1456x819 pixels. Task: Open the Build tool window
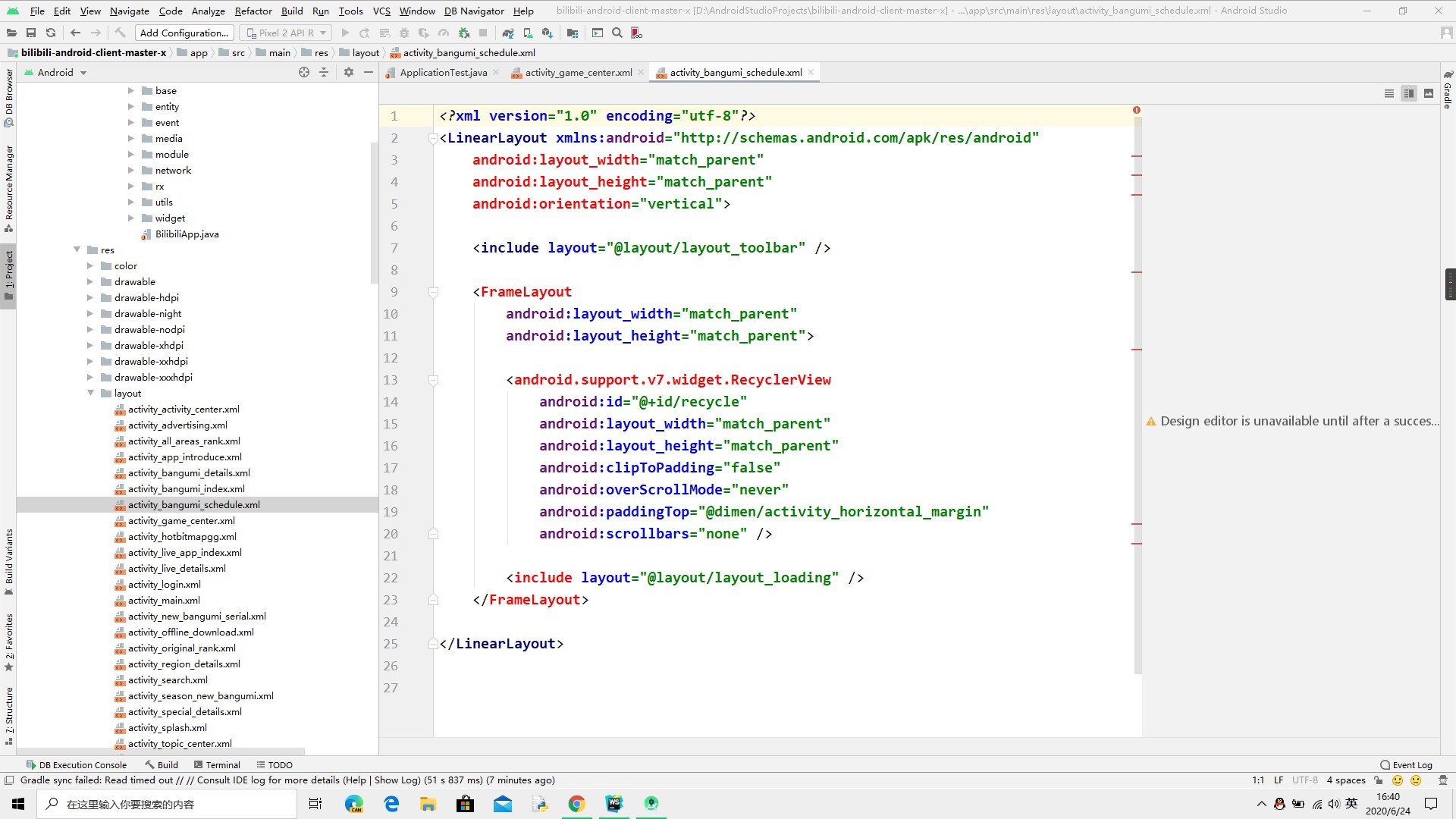(161, 764)
